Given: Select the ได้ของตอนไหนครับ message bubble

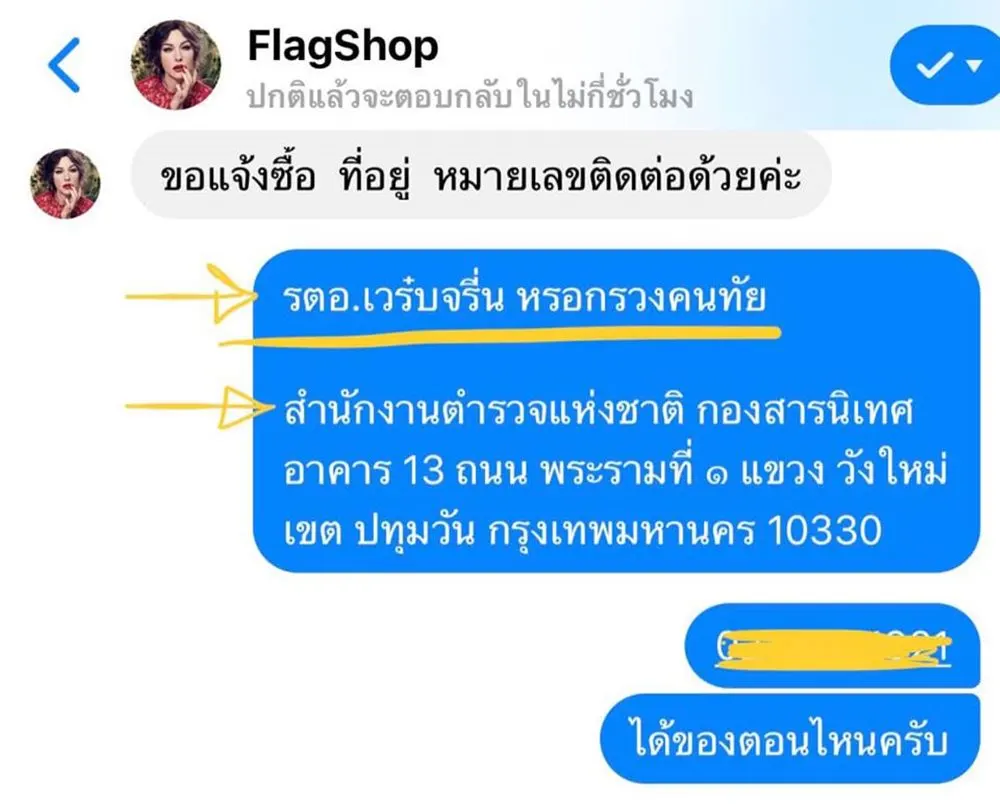Looking at the screenshot, I should click(x=790, y=739).
